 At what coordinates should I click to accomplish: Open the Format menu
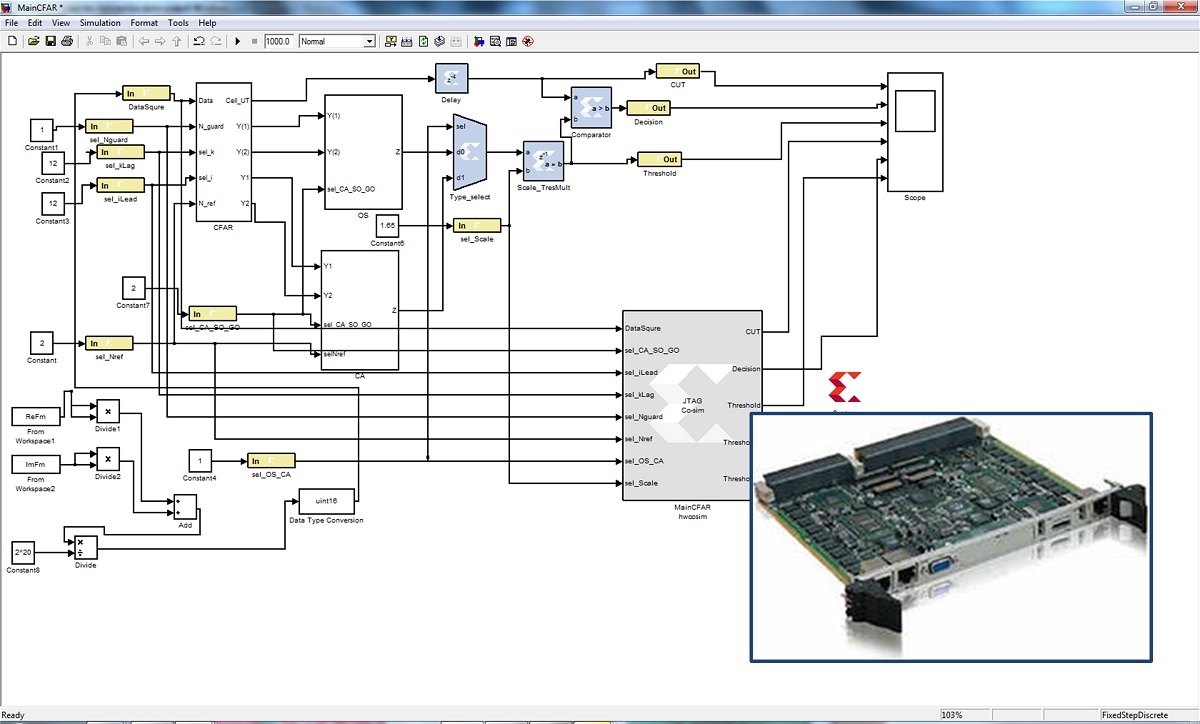[x=144, y=22]
